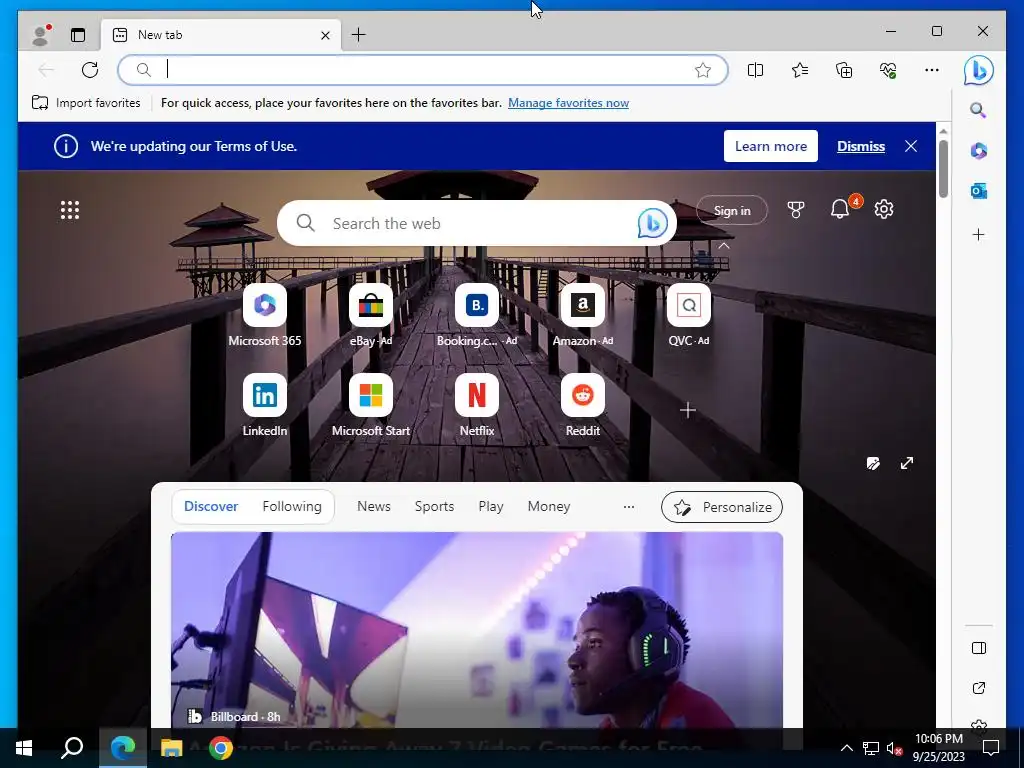This screenshot has width=1024, height=768.
Task: Open Settings and more ellipsis menu
Action: point(932,70)
